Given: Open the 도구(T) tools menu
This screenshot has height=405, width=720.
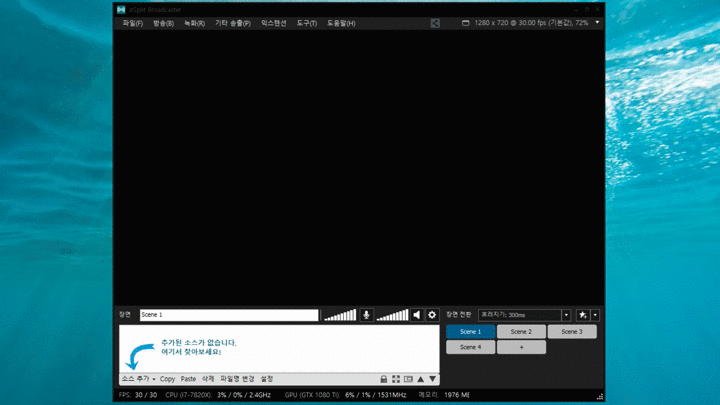Looking at the screenshot, I should coord(306,23).
